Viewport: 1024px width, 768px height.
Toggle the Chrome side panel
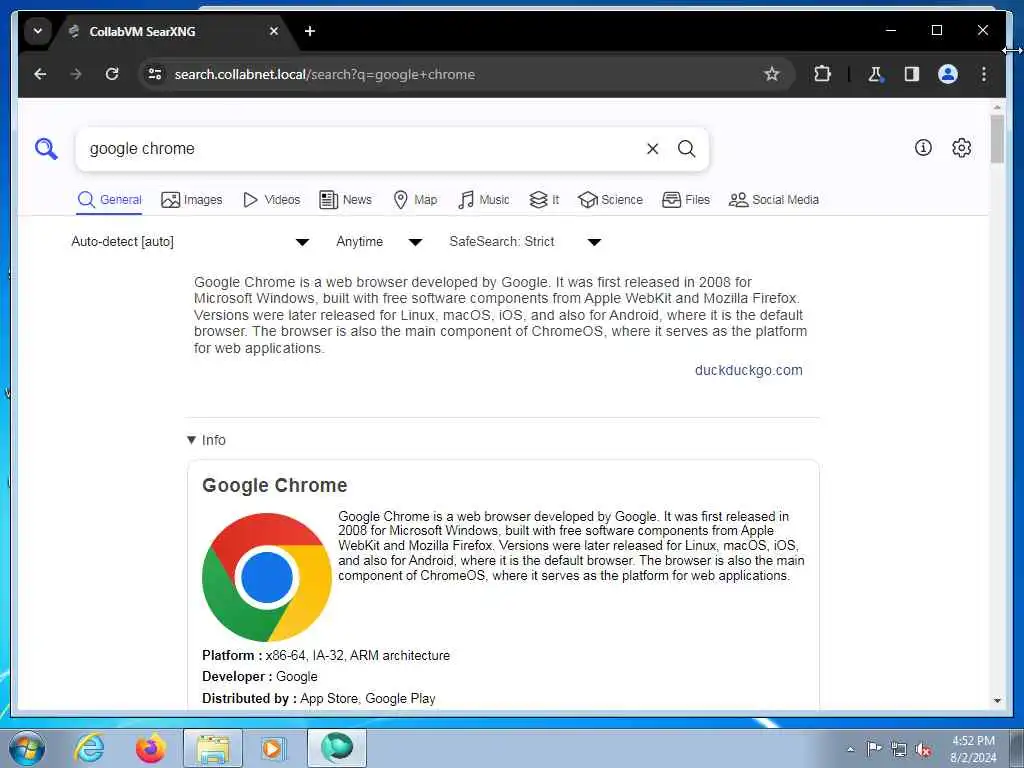(x=912, y=74)
